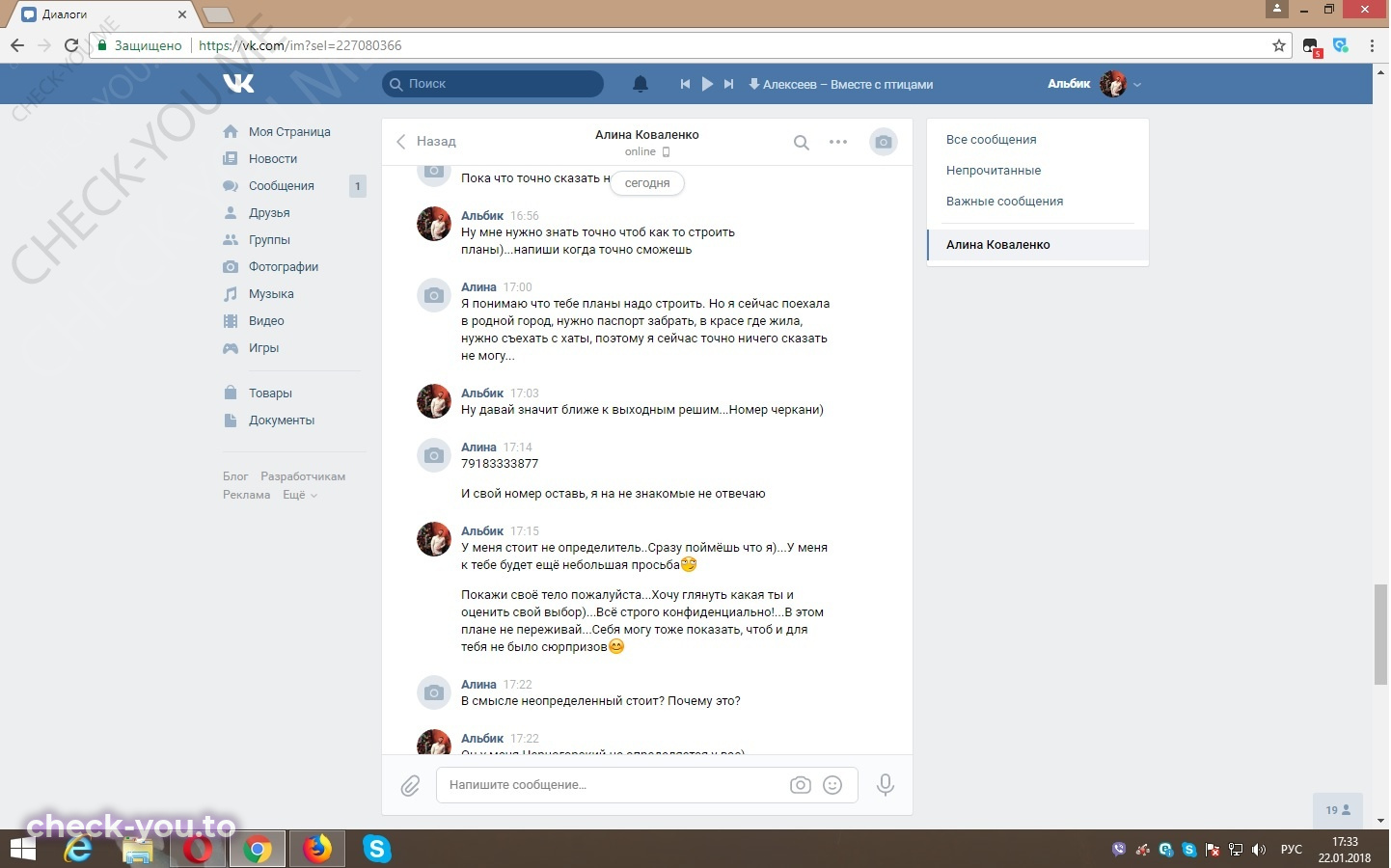Select Алина Коваленко conversation tab on right
Viewport: 1391px width, 868px height.
(1037, 245)
